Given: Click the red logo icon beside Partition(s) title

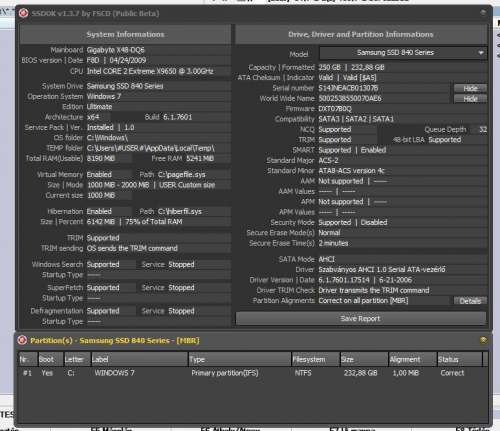Looking at the screenshot, I should click(22, 340).
